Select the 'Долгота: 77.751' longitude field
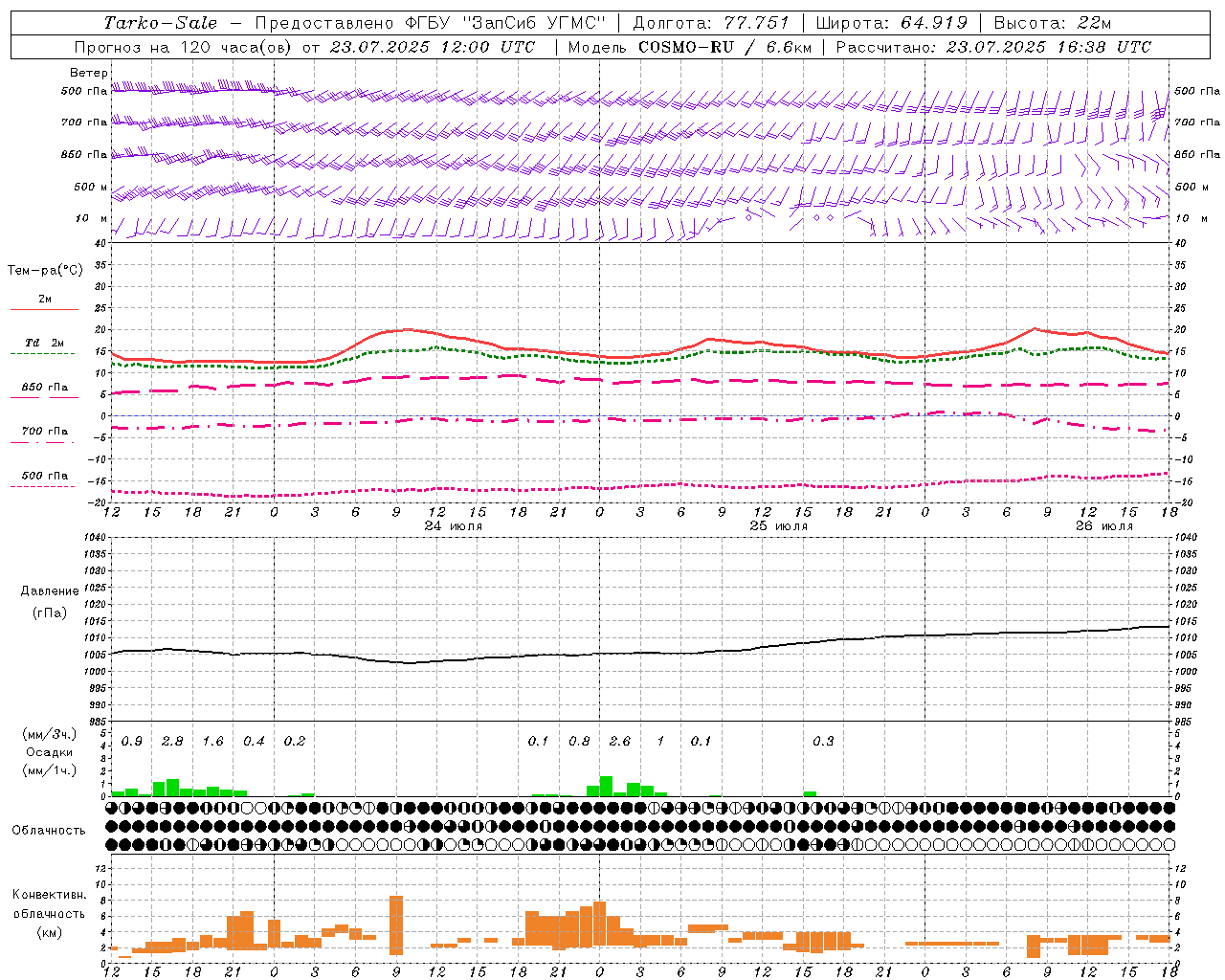 coord(711,23)
